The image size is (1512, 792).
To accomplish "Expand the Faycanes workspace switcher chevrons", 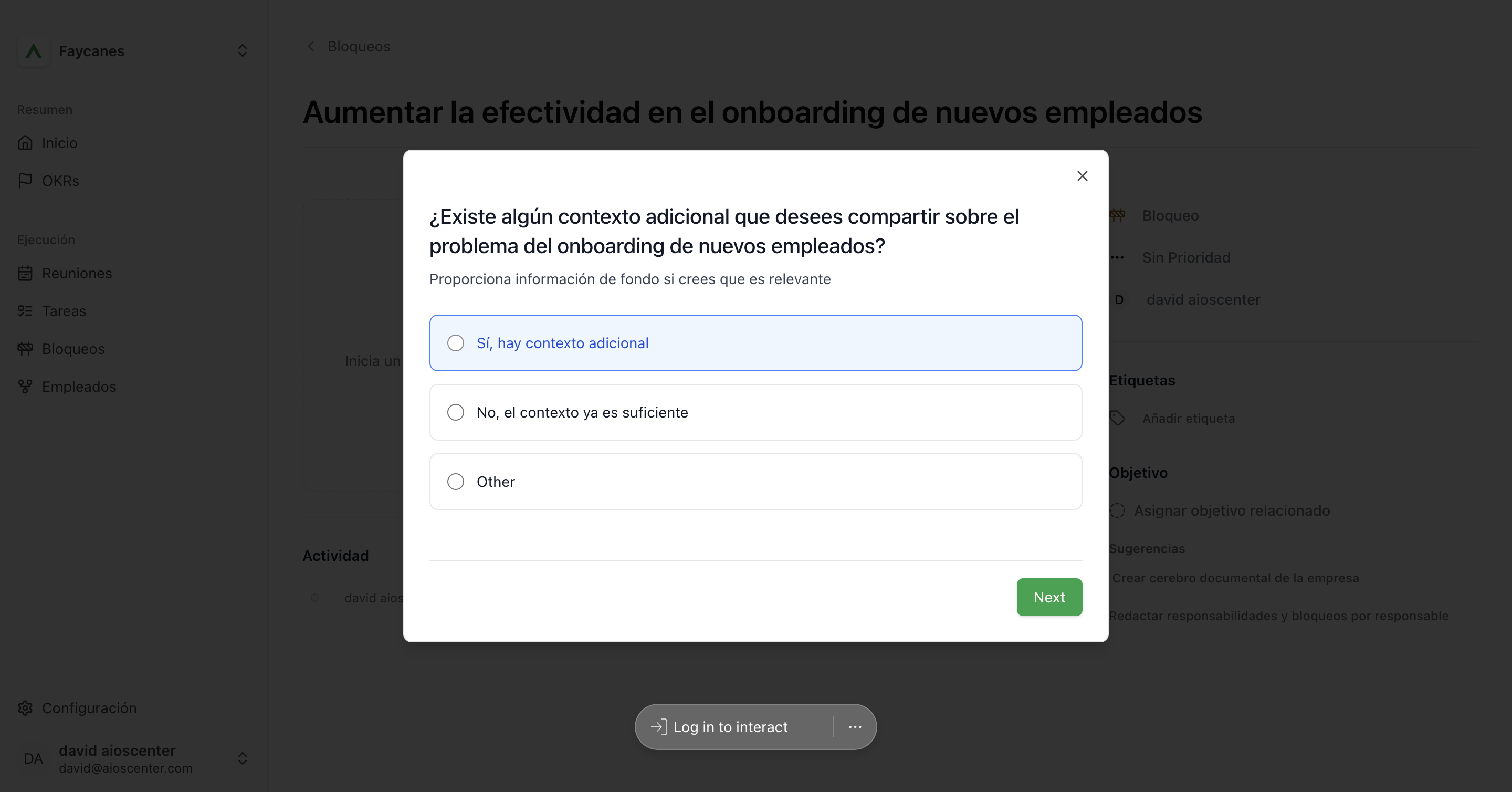I will tap(243, 50).
